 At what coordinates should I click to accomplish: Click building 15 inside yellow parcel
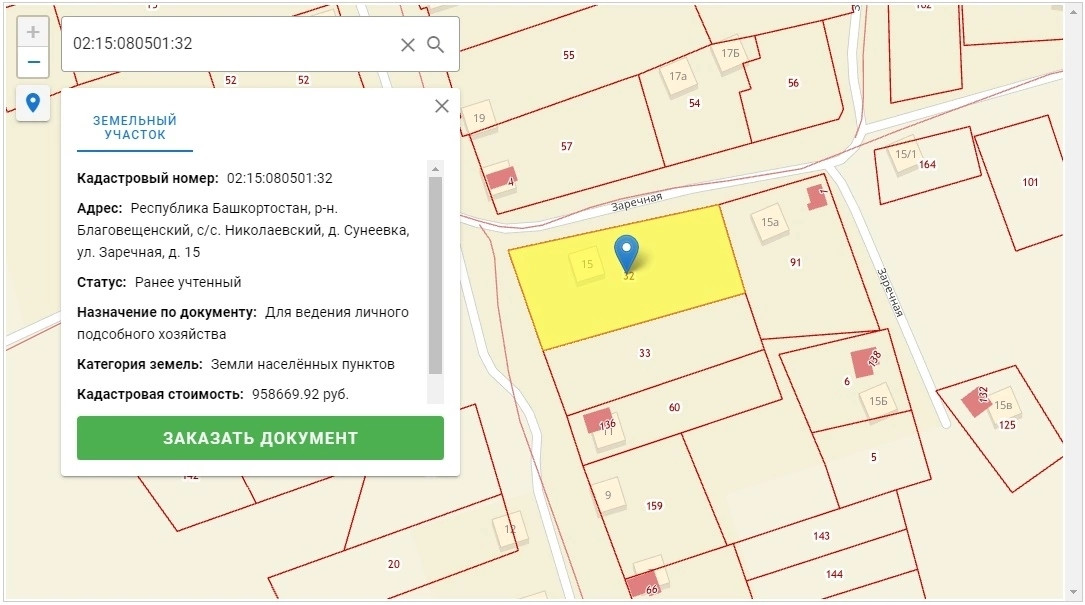(587, 264)
